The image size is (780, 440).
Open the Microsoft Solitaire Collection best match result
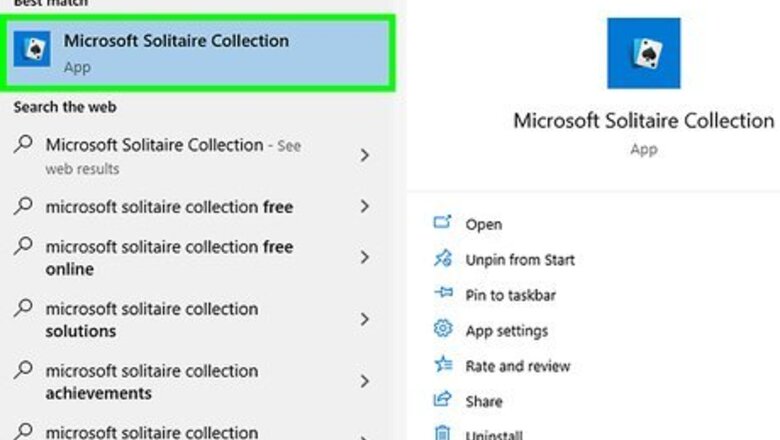tap(197, 53)
